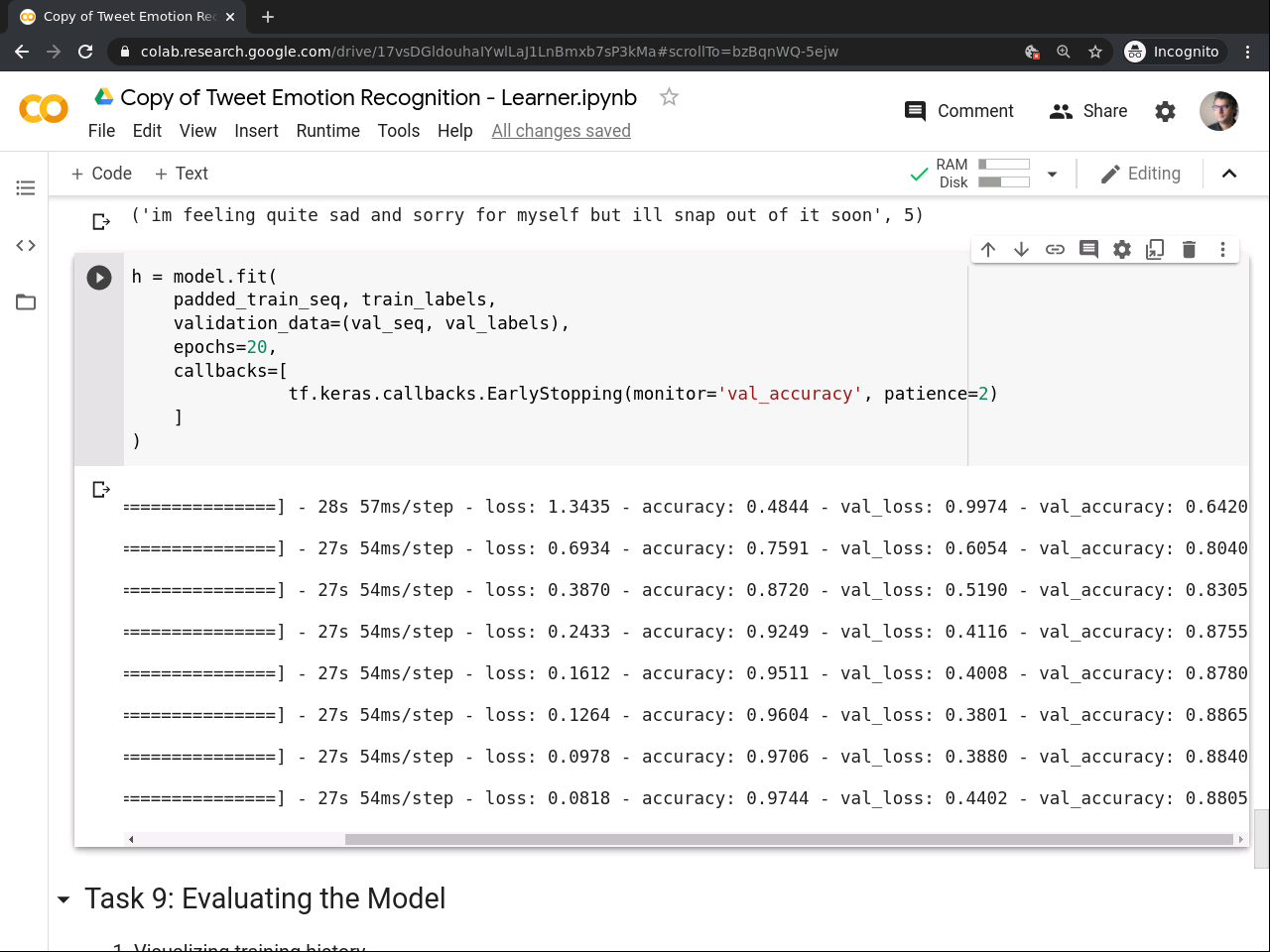Open the Editing mode dropdown
1270x952 pixels.
pyautogui.click(x=1141, y=174)
